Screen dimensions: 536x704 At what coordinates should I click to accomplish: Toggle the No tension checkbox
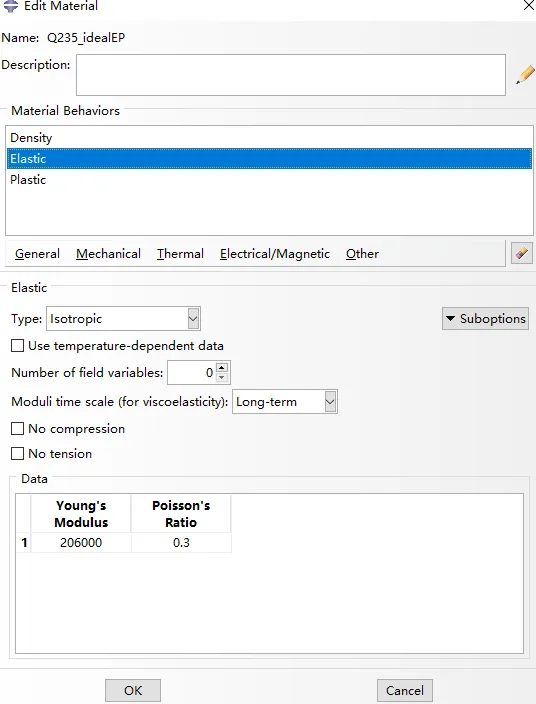[x=18, y=453]
